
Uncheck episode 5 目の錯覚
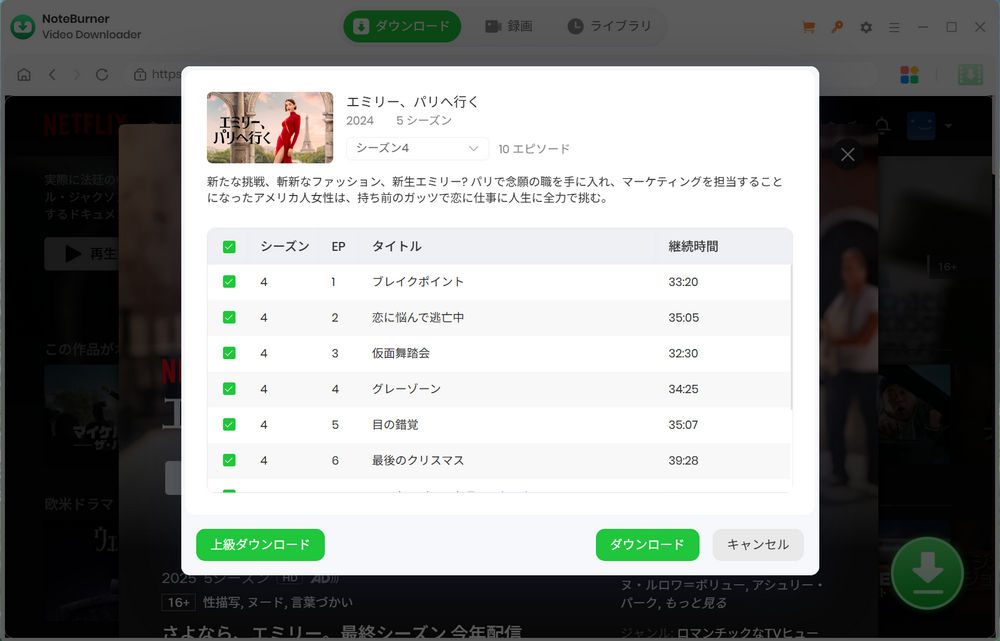coord(229,424)
